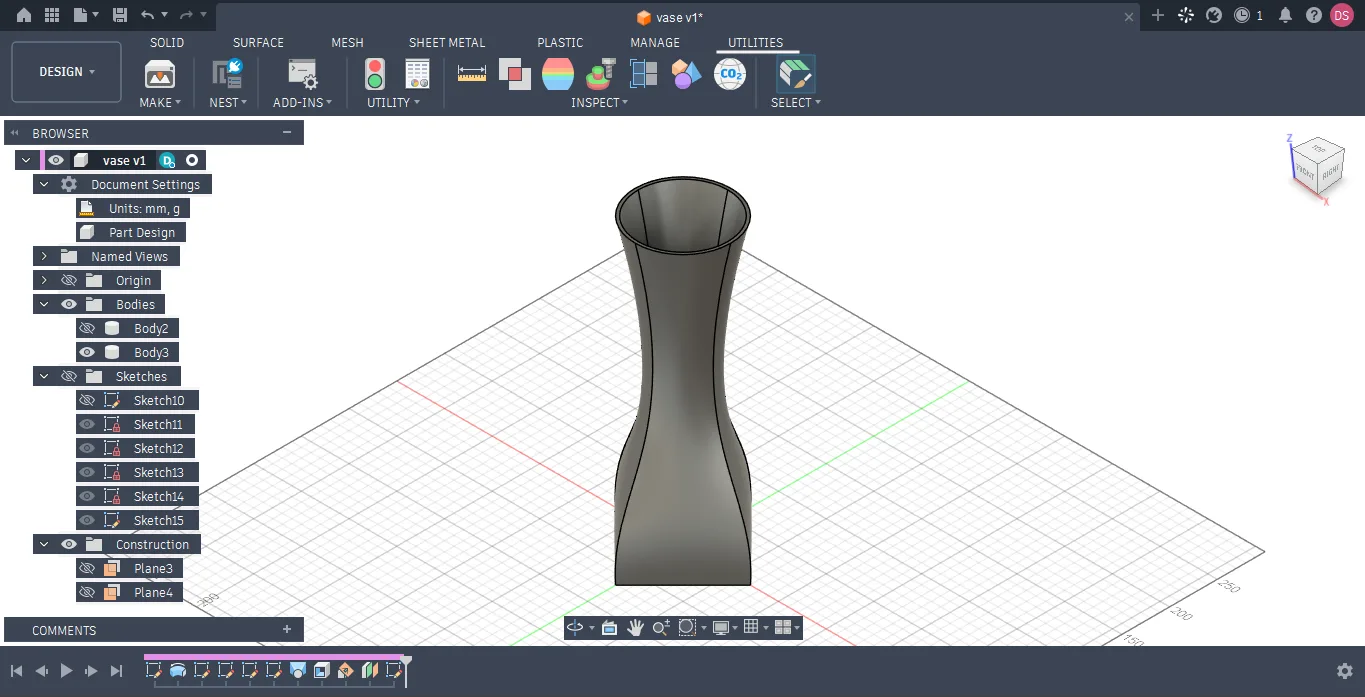The image size is (1365, 697).
Task: Toggle visibility of vase v1 component
Action: tap(56, 160)
